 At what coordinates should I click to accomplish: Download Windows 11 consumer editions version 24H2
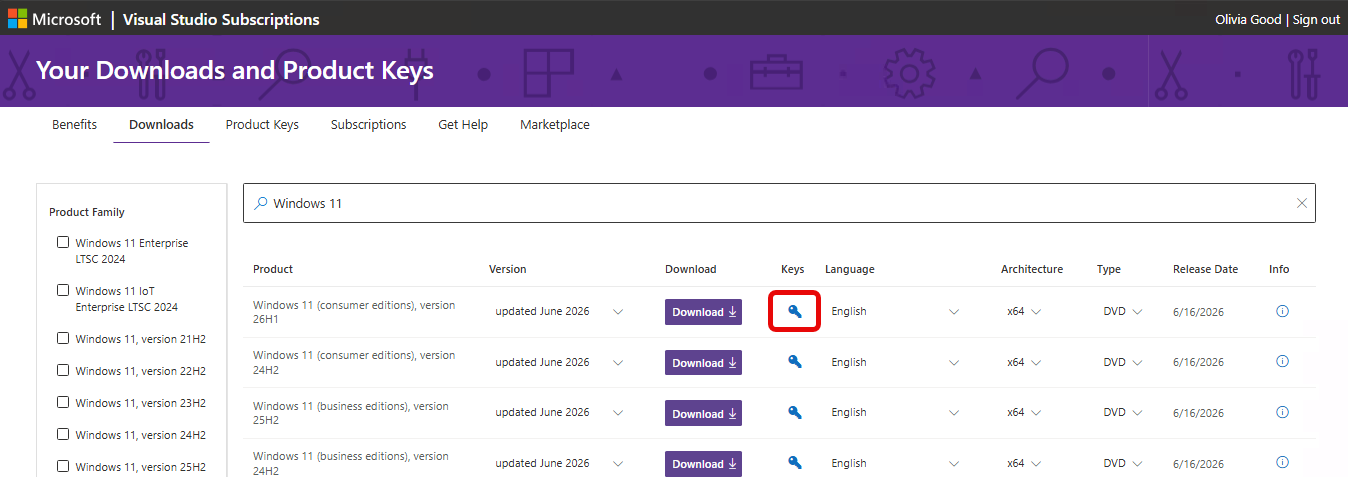(703, 363)
